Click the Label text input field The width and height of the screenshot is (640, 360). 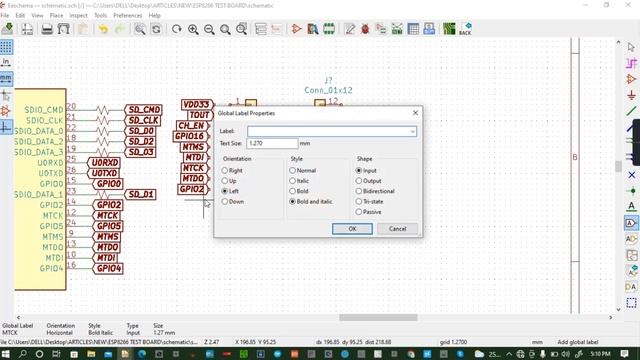click(x=332, y=131)
